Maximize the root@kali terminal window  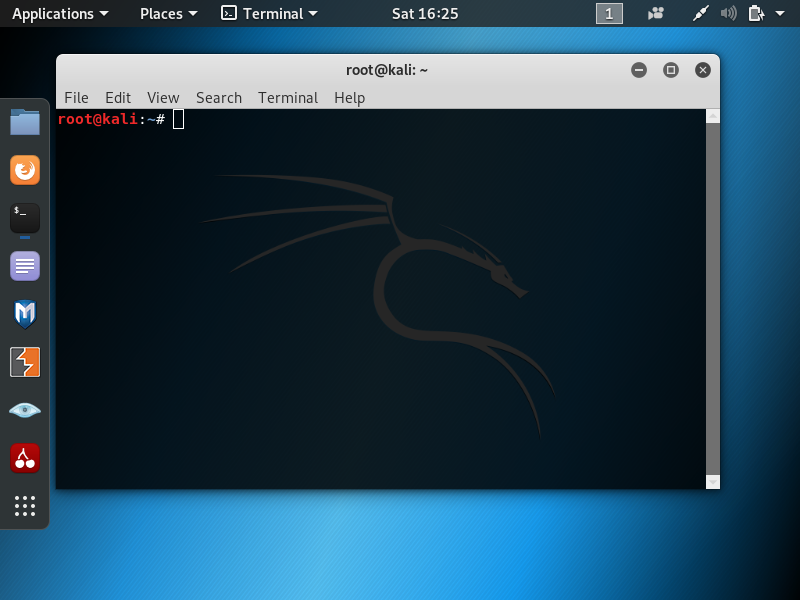(671, 70)
